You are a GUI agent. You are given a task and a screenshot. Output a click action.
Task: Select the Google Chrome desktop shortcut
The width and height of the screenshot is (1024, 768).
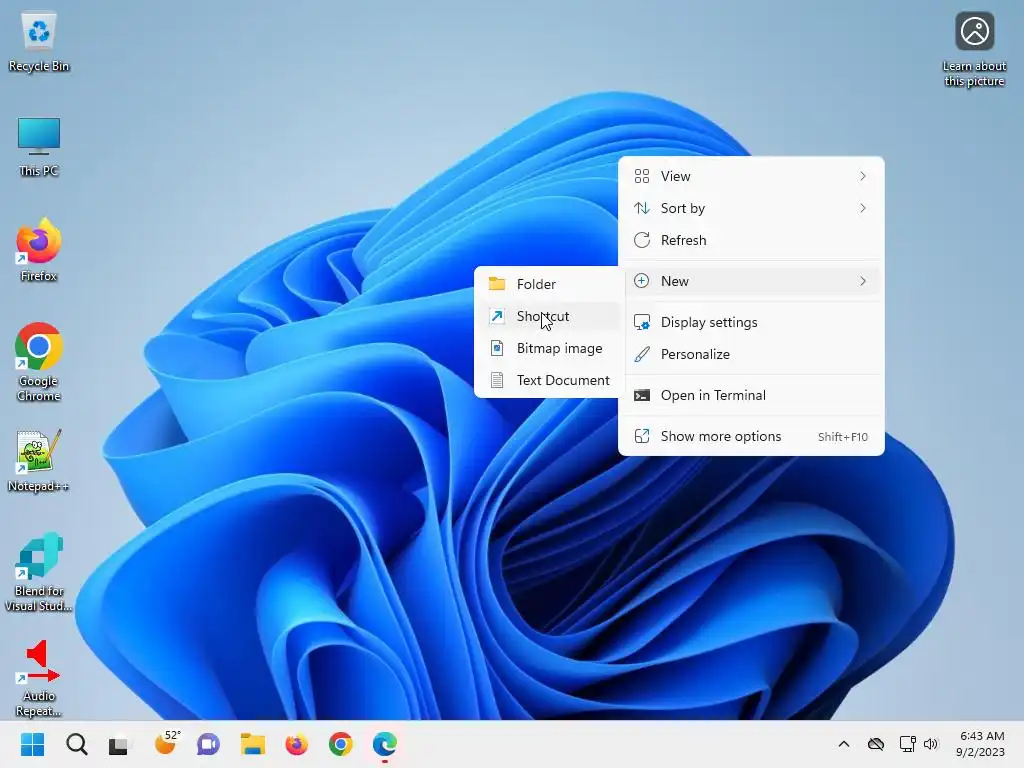tap(39, 362)
